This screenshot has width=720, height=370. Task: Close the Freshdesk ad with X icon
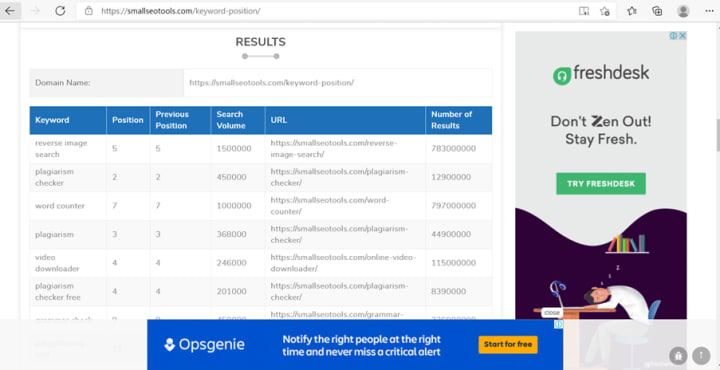pyautogui.click(x=682, y=35)
